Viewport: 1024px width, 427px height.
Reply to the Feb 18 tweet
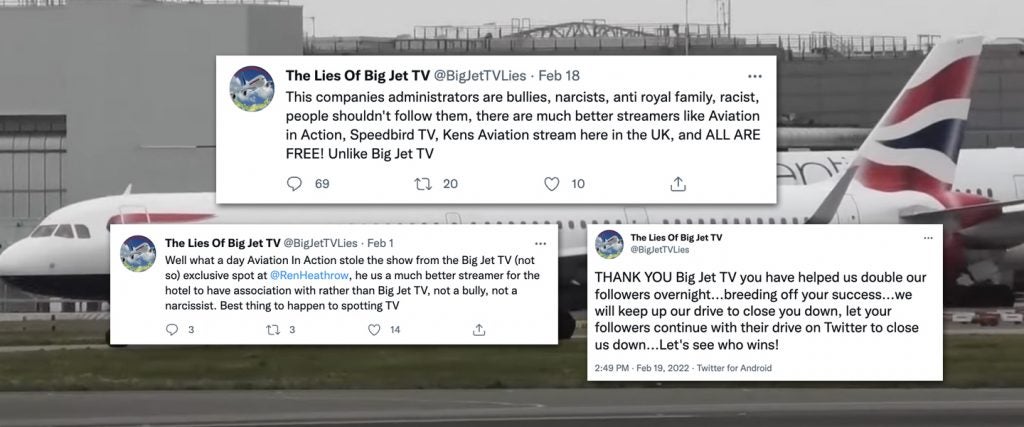295,184
